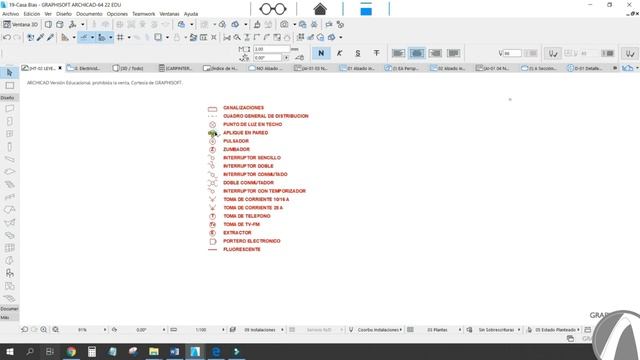This screenshot has height=360, width=640.
Task: Select the Slab tool in the toolbox
Action: [9, 172]
